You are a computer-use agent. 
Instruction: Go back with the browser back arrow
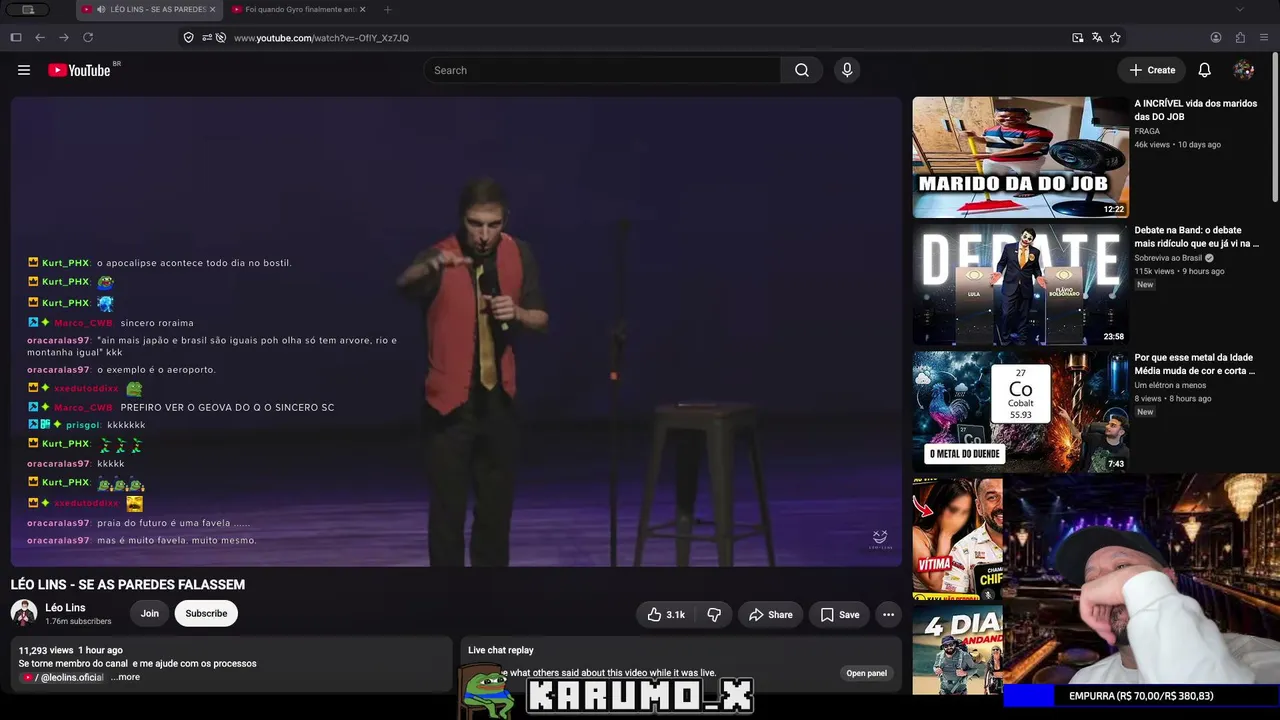click(40, 38)
